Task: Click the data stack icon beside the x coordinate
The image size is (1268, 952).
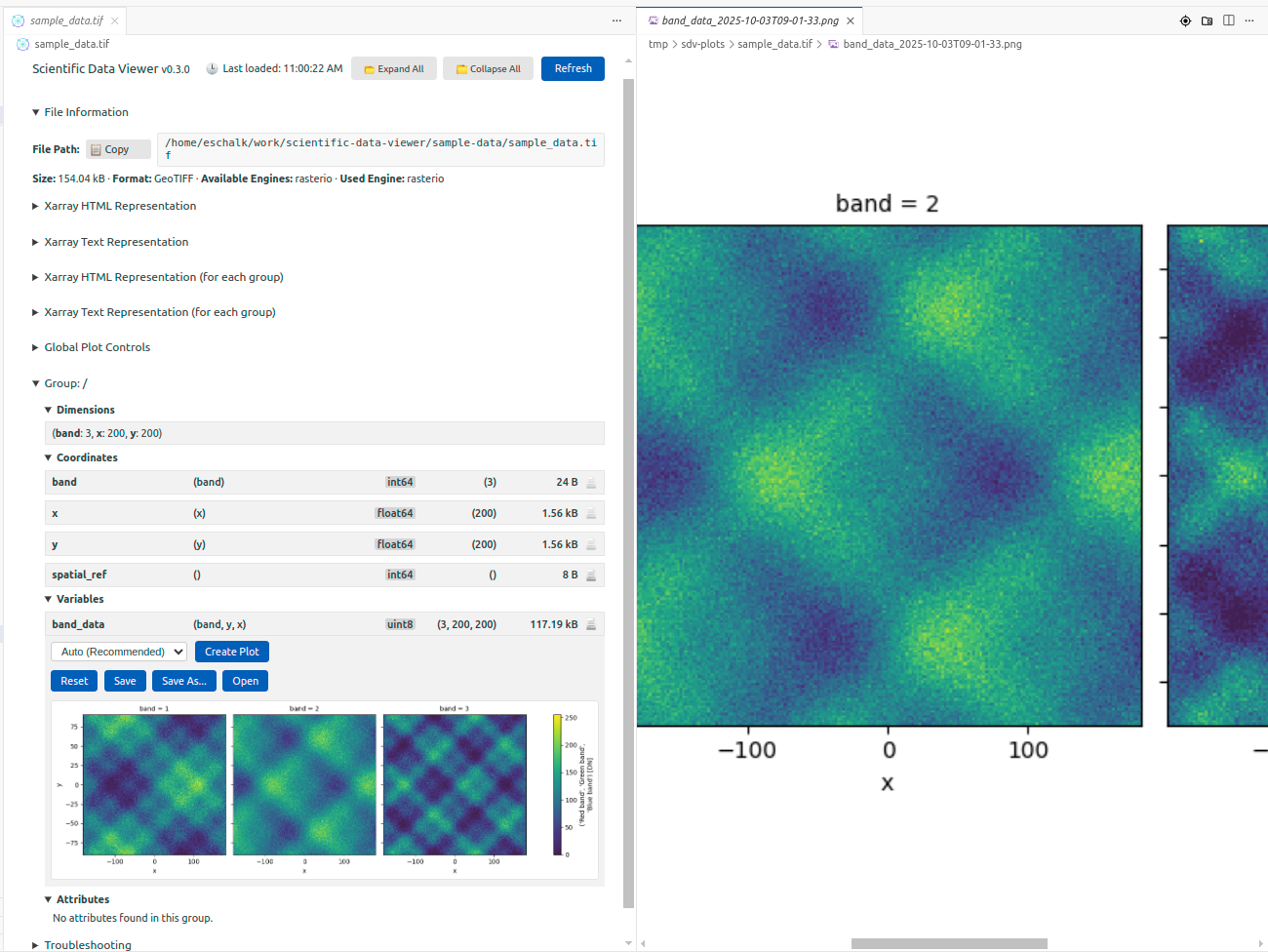Action: pyautogui.click(x=590, y=512)
